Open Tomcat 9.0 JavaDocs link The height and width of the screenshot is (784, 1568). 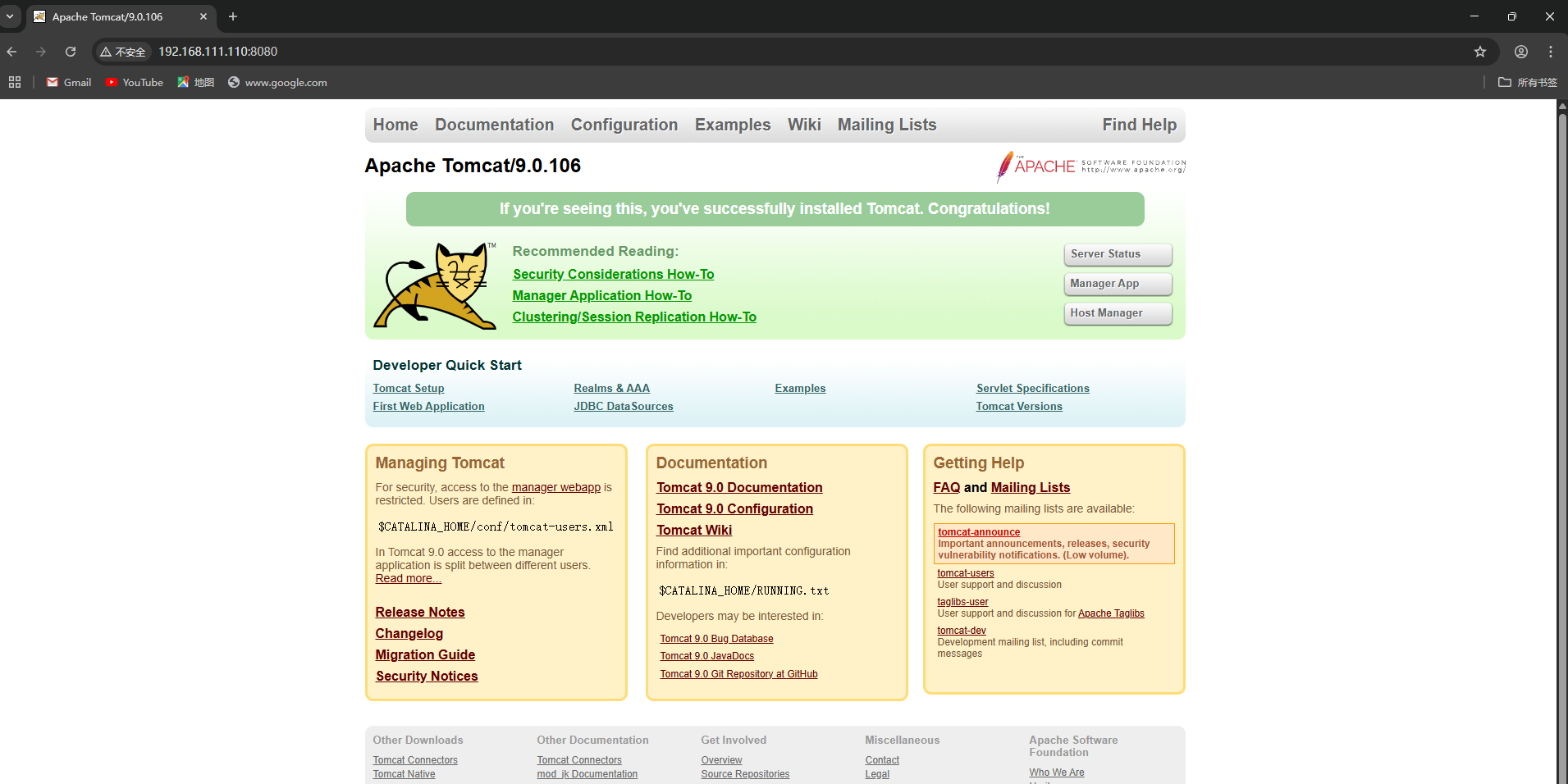tap(706, 656)
